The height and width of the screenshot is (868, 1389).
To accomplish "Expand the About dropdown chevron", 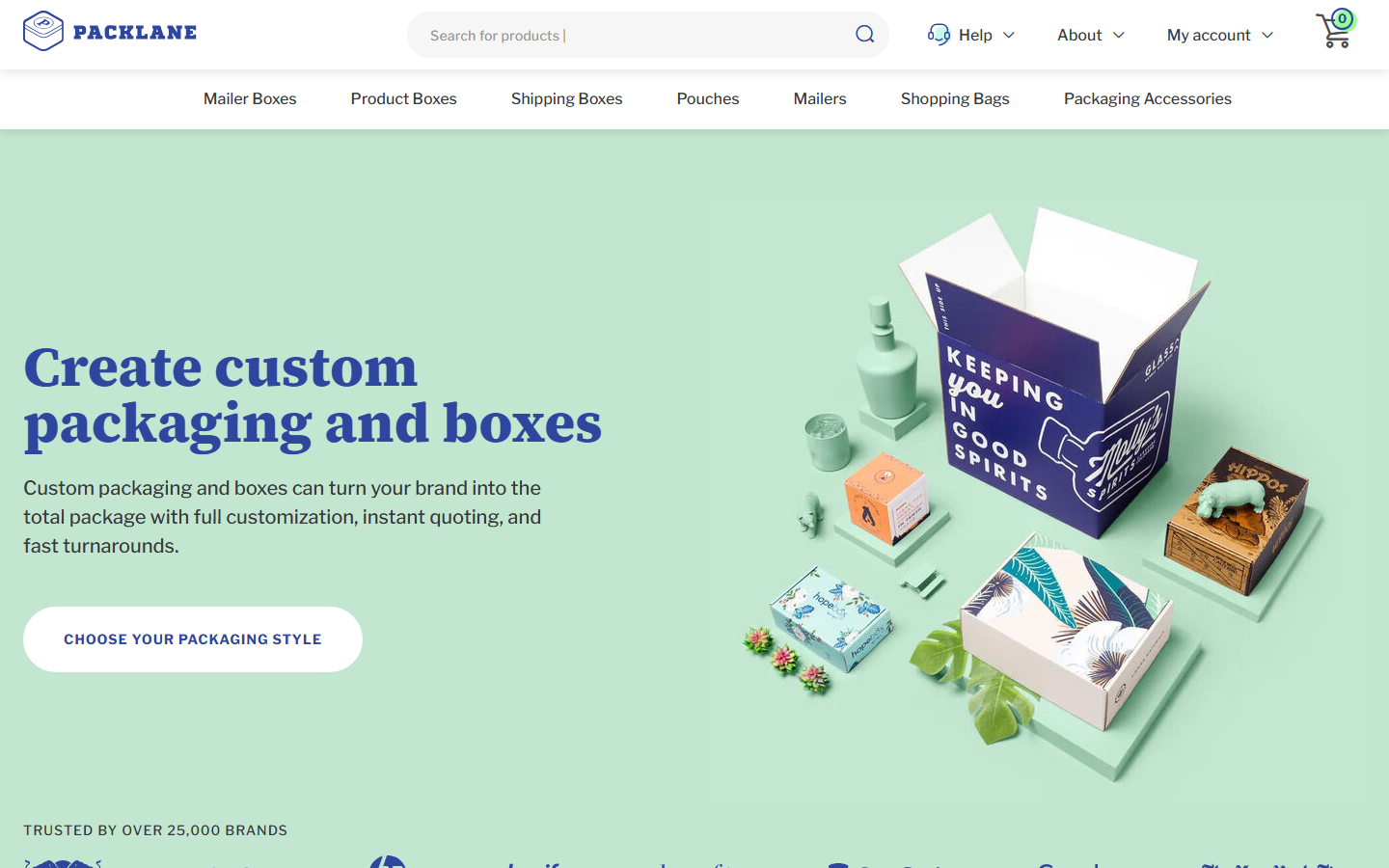I will [x=1119, y=35].
